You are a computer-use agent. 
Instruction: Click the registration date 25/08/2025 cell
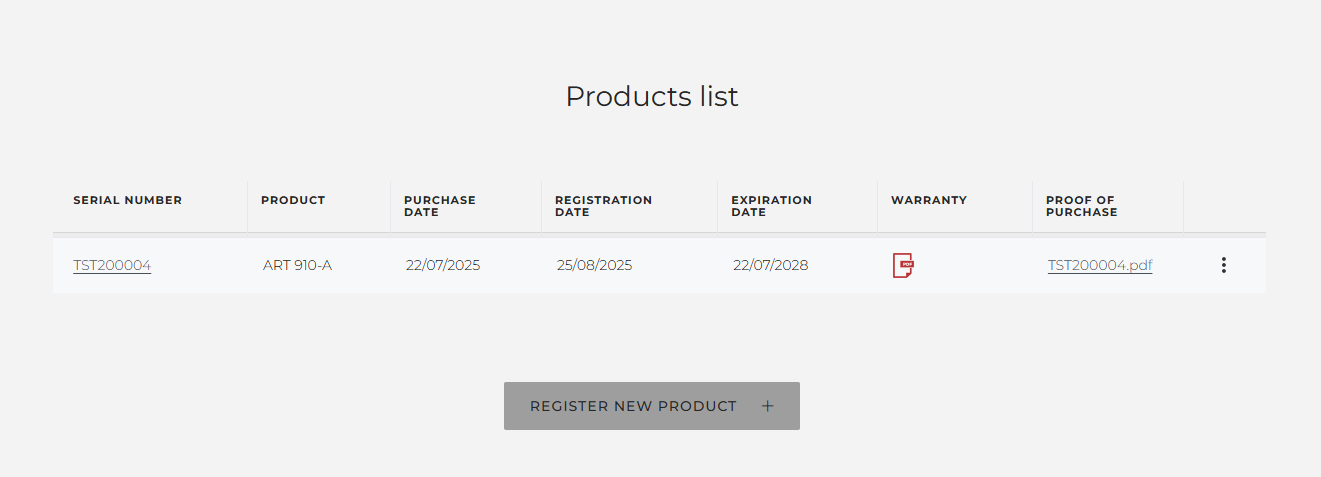tap(595, 265)
